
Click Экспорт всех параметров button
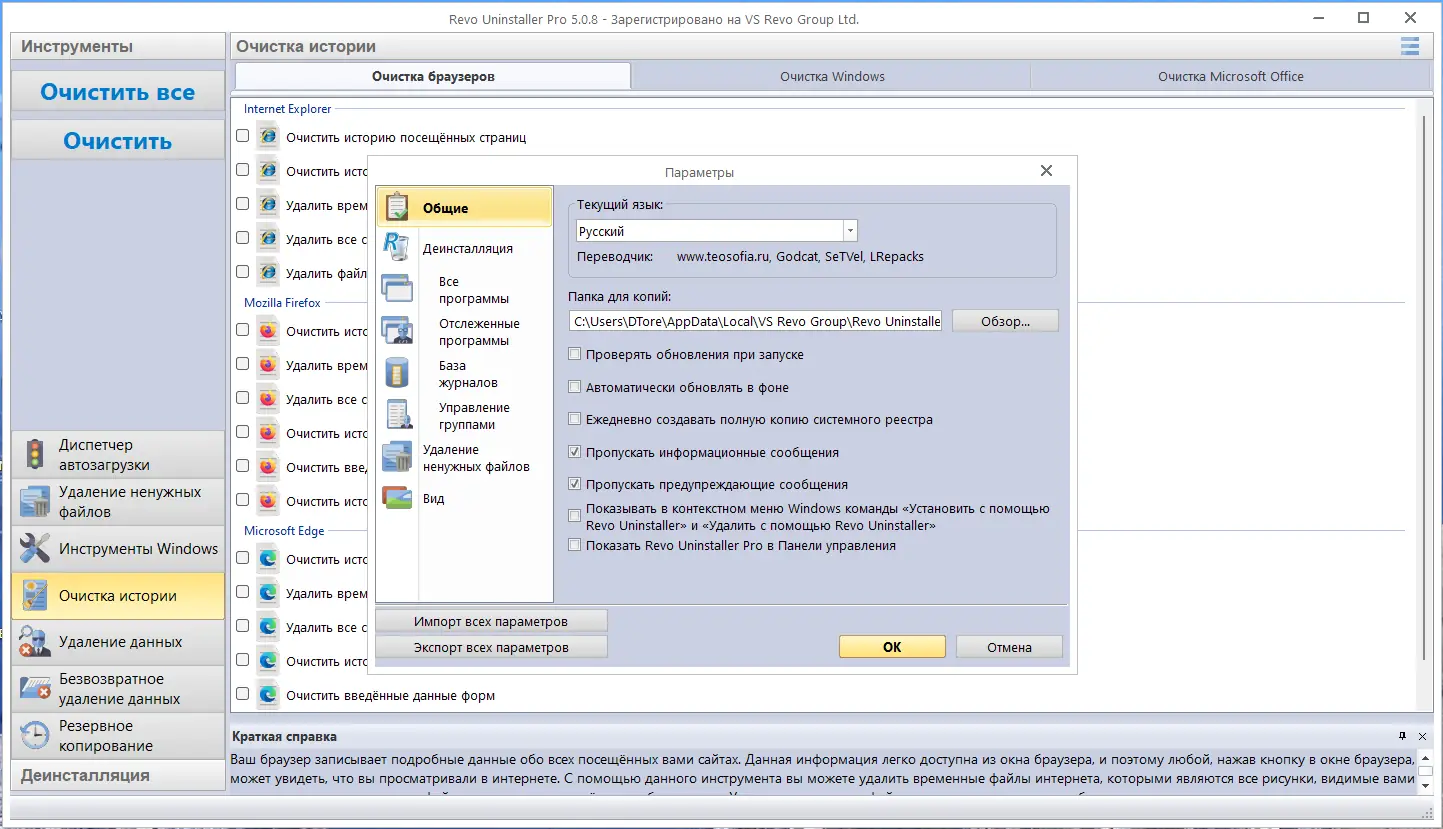[491, 647]
